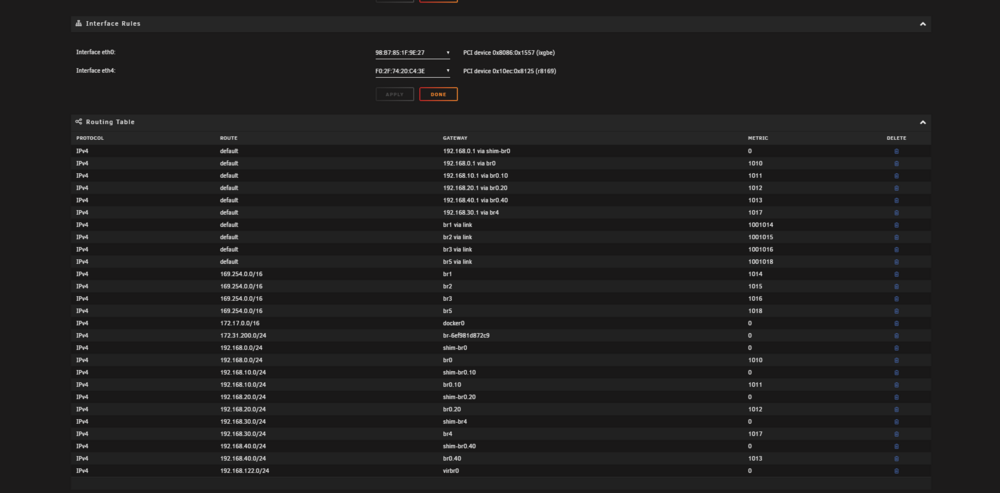Delete the 169.254.0.0/16 route on br5
The image size is (1000, 493).
[x=896, y=311]
